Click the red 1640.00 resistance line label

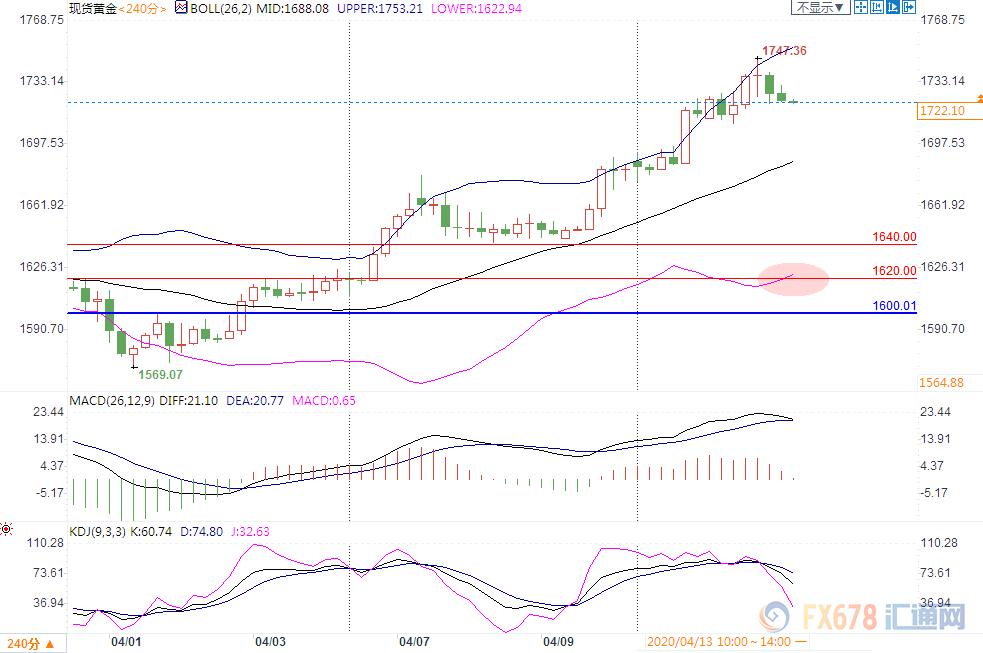coord(895,237)
